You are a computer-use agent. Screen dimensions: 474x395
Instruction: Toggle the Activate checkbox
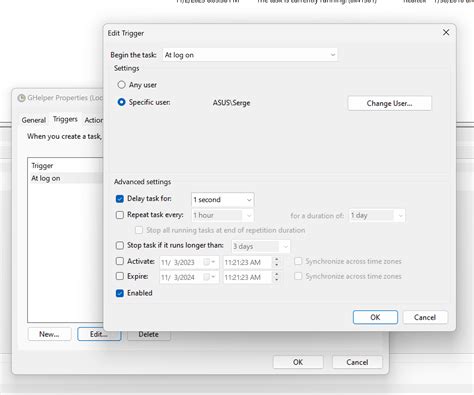click(x=120, y=261)
